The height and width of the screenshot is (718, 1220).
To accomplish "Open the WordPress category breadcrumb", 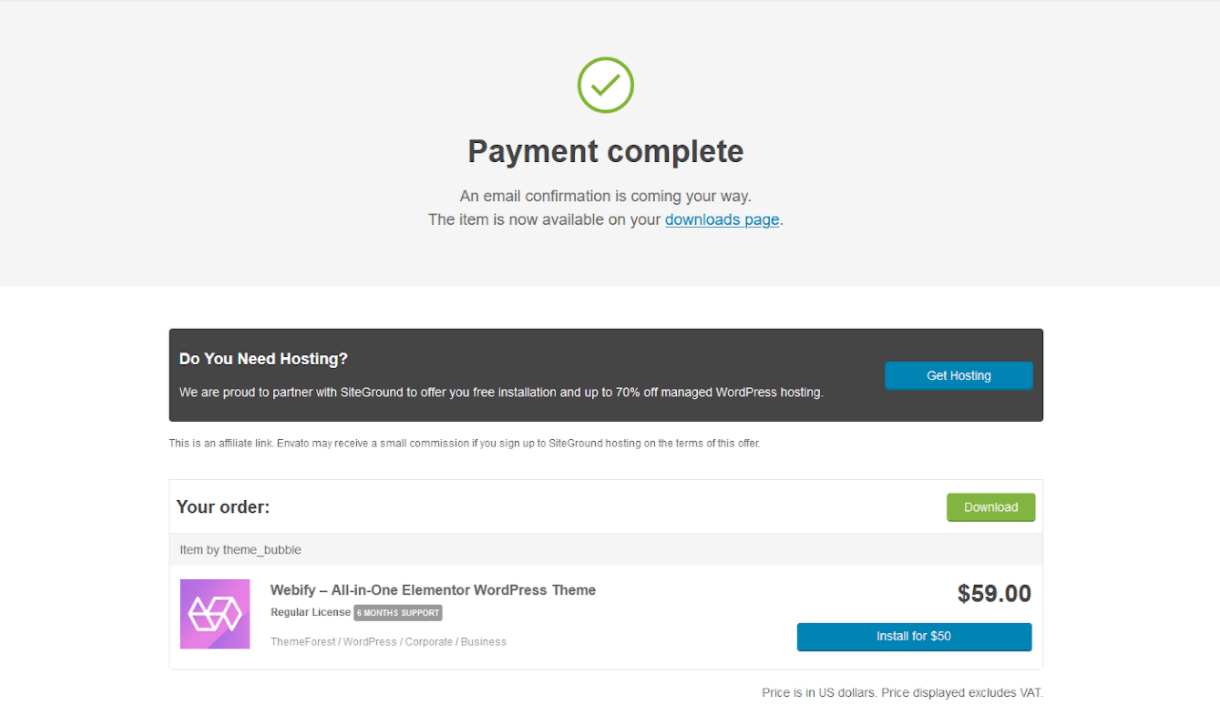I will pos(370,642).
